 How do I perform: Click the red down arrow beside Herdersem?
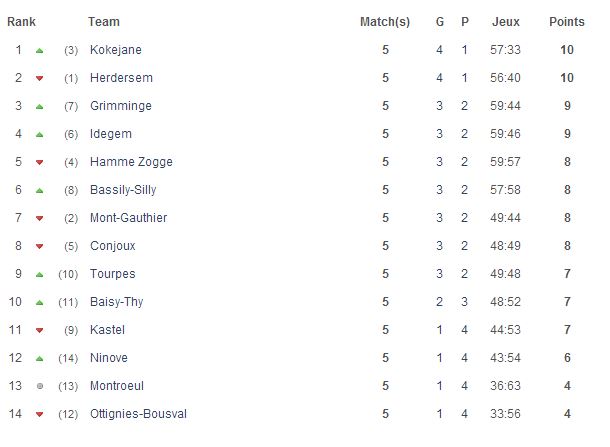(39, 79)
